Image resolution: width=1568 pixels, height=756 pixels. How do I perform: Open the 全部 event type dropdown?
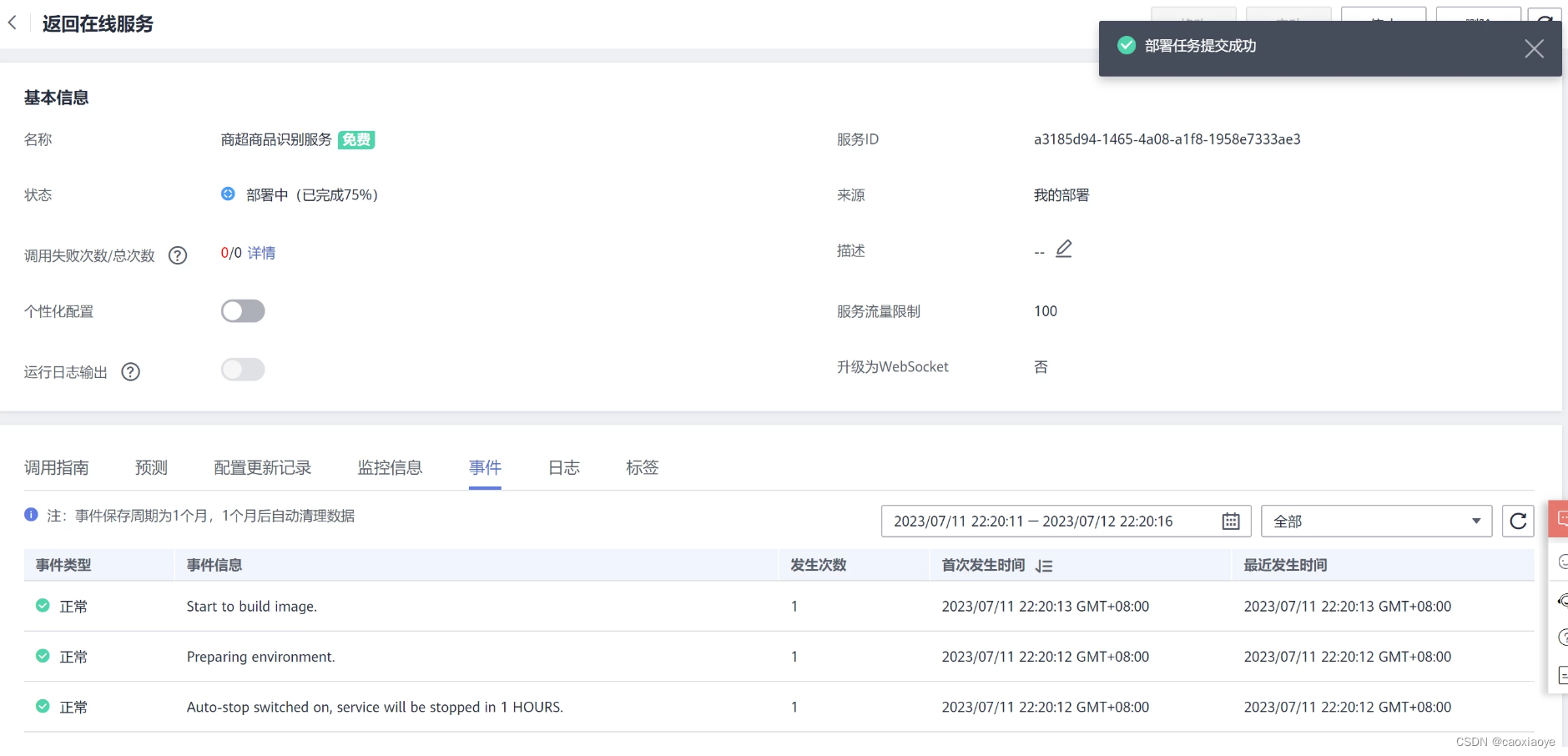(1376, 522)
